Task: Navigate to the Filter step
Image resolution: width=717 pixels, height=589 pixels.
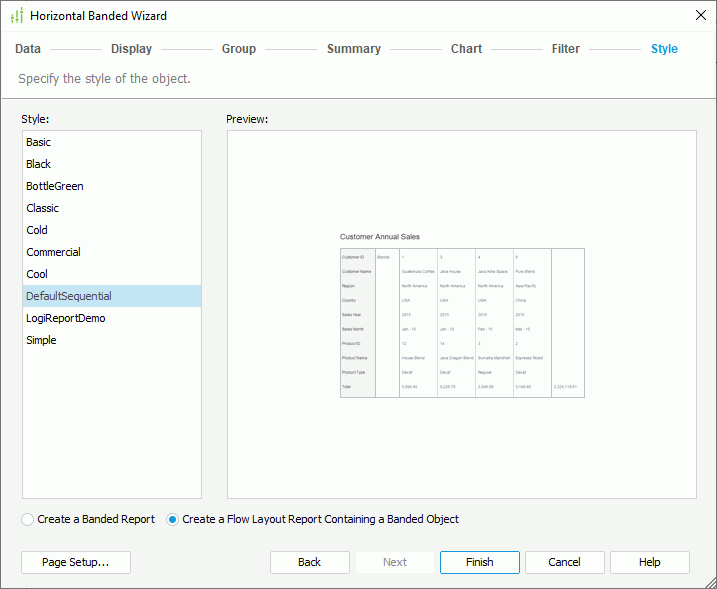Action: coord(565,49)
